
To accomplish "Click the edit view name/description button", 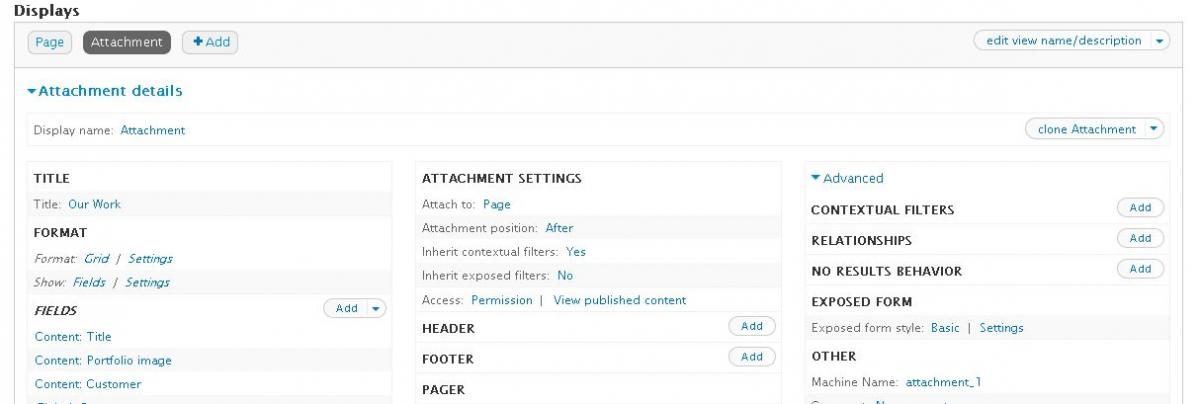I will (x=1063, y=41).
